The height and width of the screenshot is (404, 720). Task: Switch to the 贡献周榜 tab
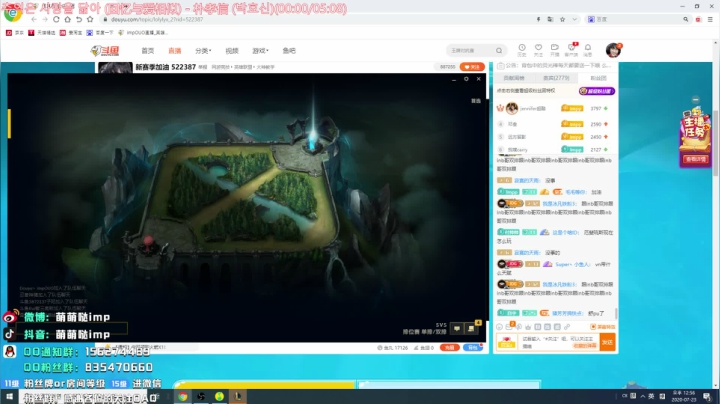click(x=514, y=78)
